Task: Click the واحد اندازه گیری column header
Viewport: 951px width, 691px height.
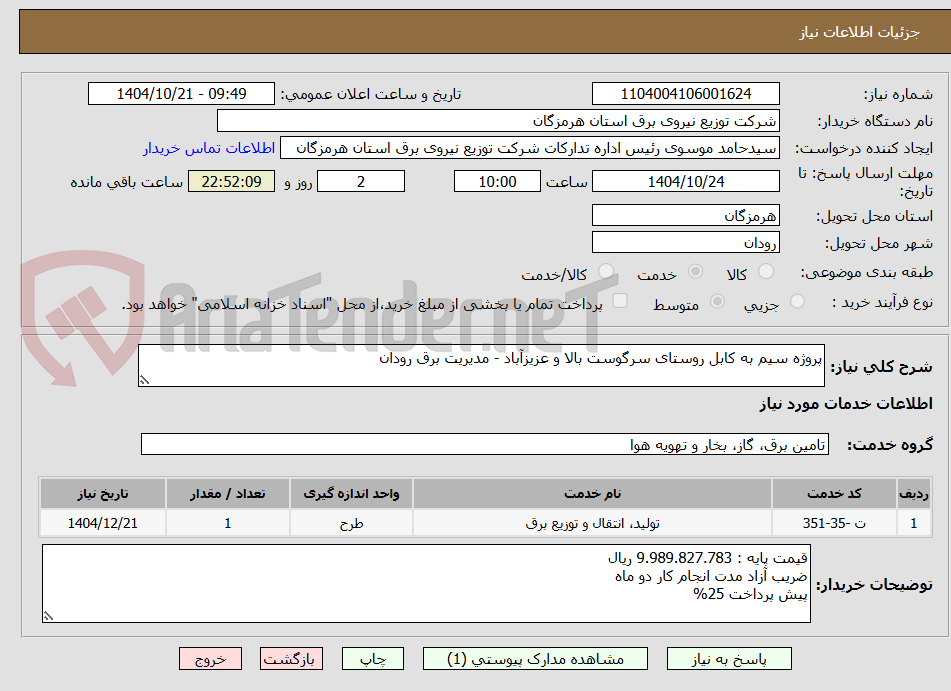Action: 351,493
